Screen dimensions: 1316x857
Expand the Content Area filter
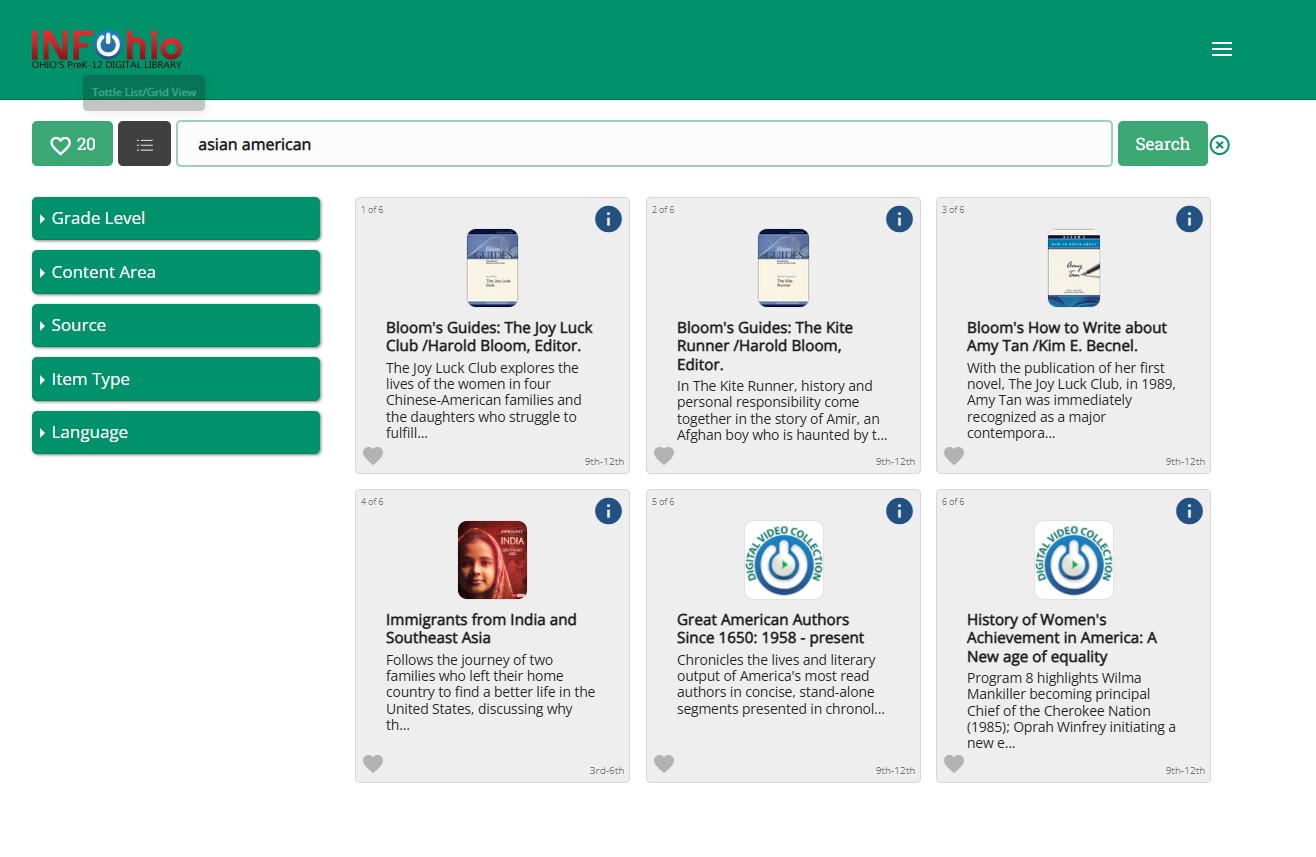coord(176,272)
